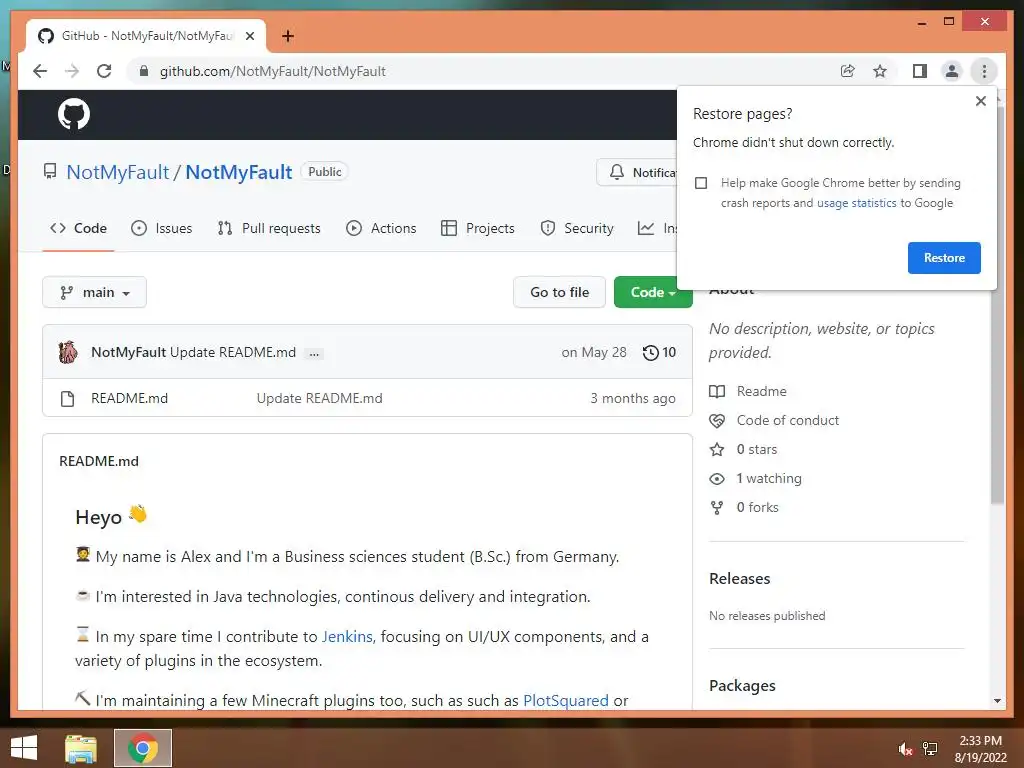The image size is (1024, 768).
Task: Click the repository book icon beside NotMyFault
Action: click(x=50, y=172)
